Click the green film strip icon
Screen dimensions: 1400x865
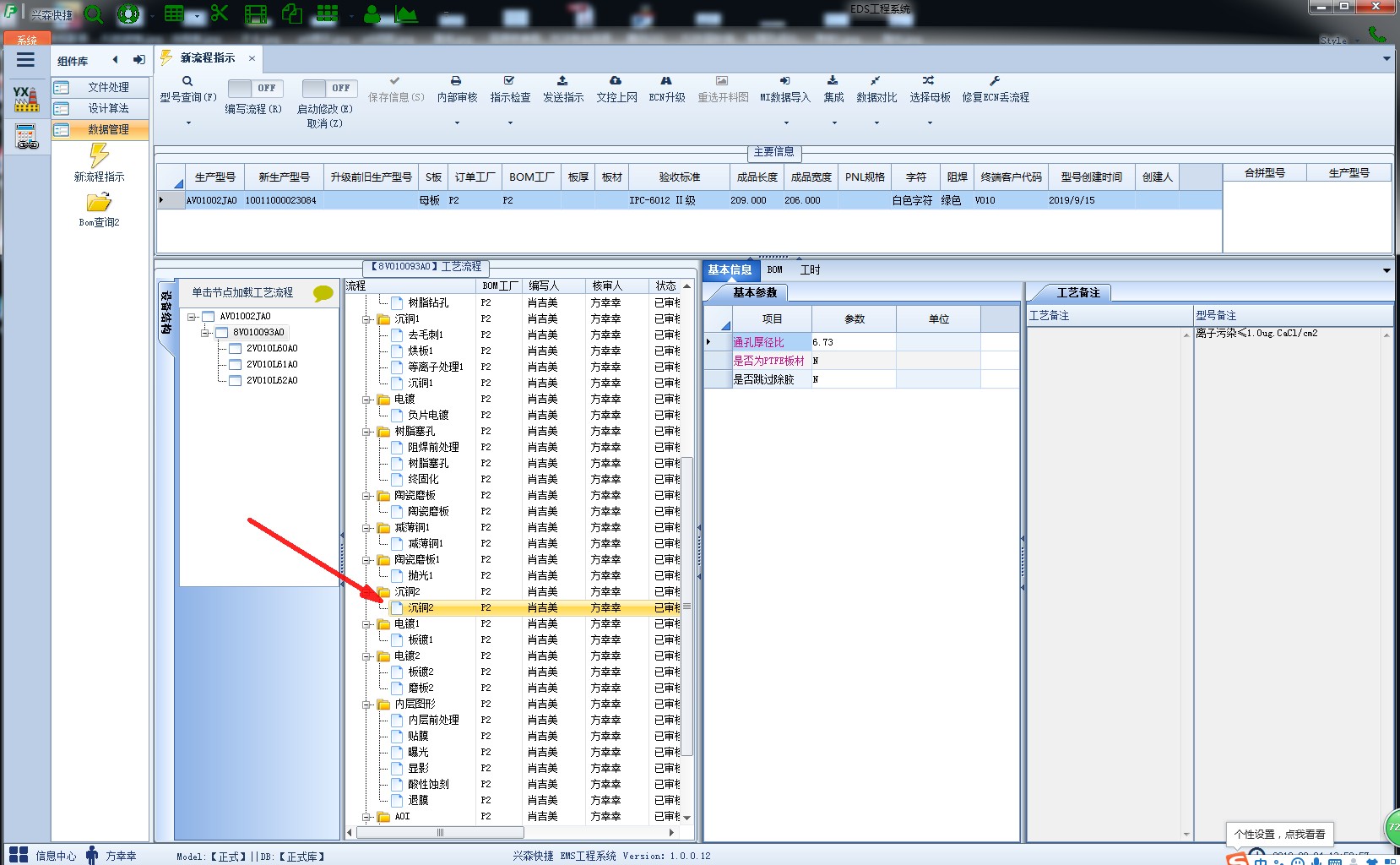tap(256, 14)
